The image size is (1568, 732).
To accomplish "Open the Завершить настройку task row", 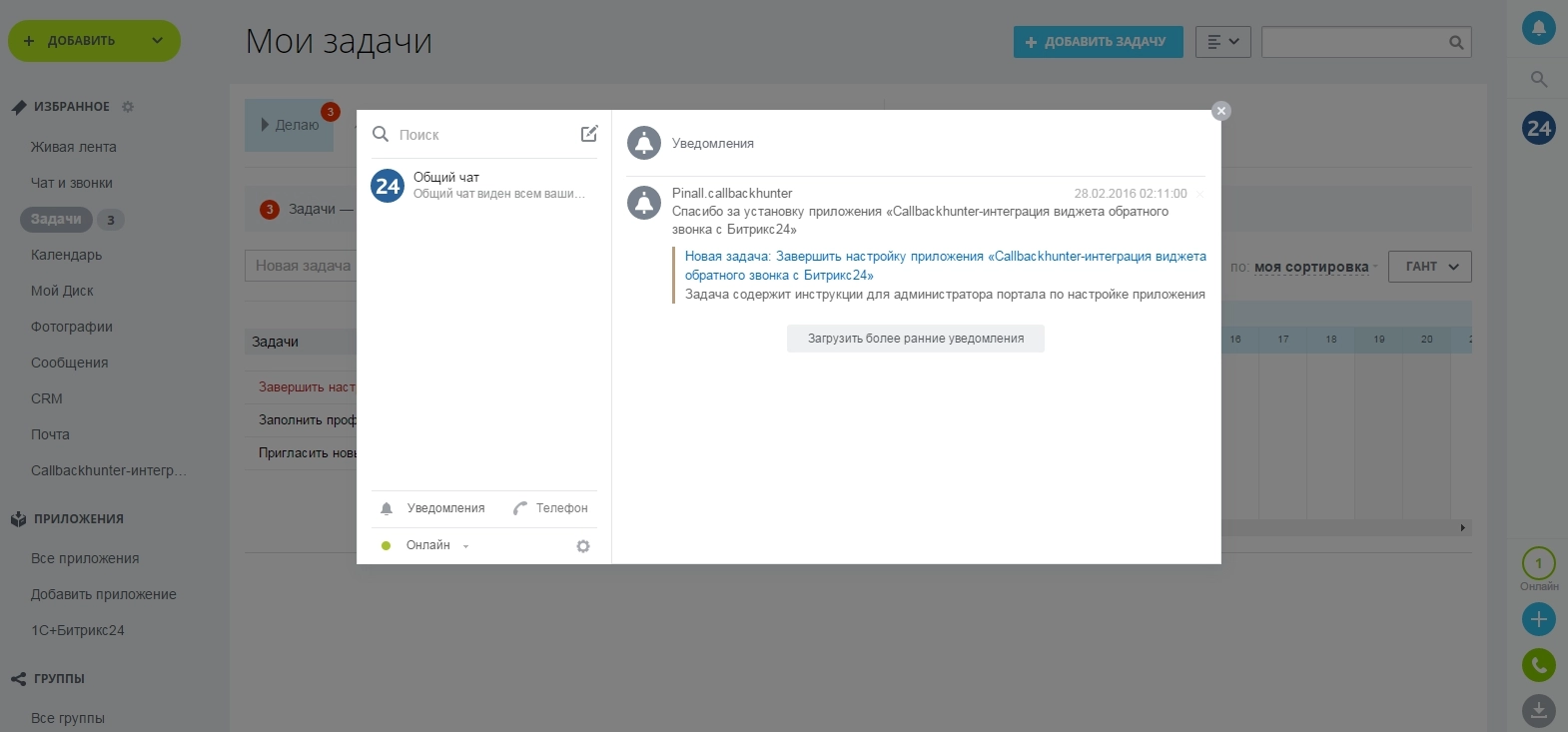I will (307, 386).
